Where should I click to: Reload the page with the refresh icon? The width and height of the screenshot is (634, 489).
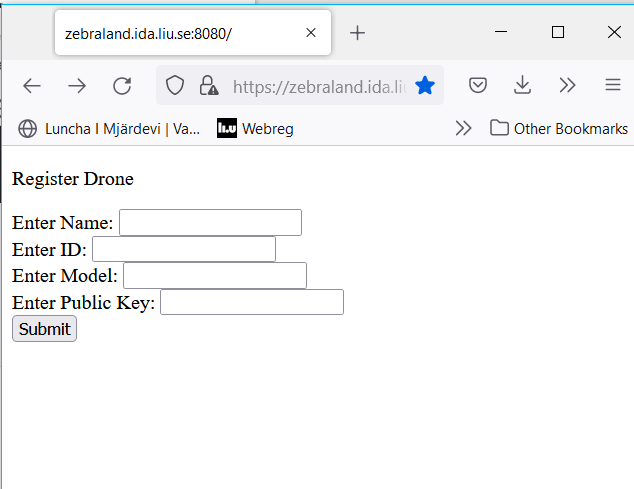coord(122,86)
